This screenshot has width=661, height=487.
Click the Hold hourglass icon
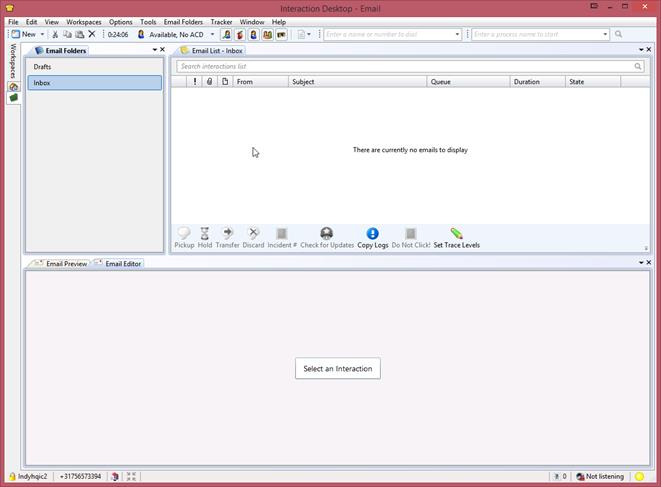[205, 234]
